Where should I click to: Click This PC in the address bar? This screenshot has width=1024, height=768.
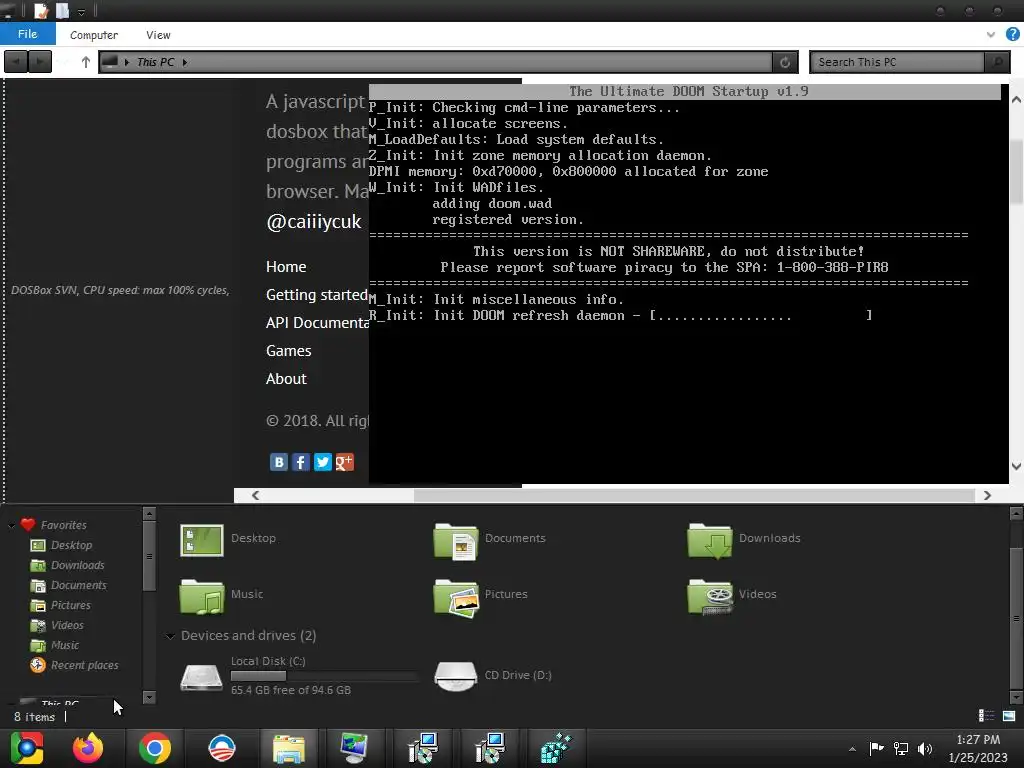pyautogui.click(x=155, y=62)
